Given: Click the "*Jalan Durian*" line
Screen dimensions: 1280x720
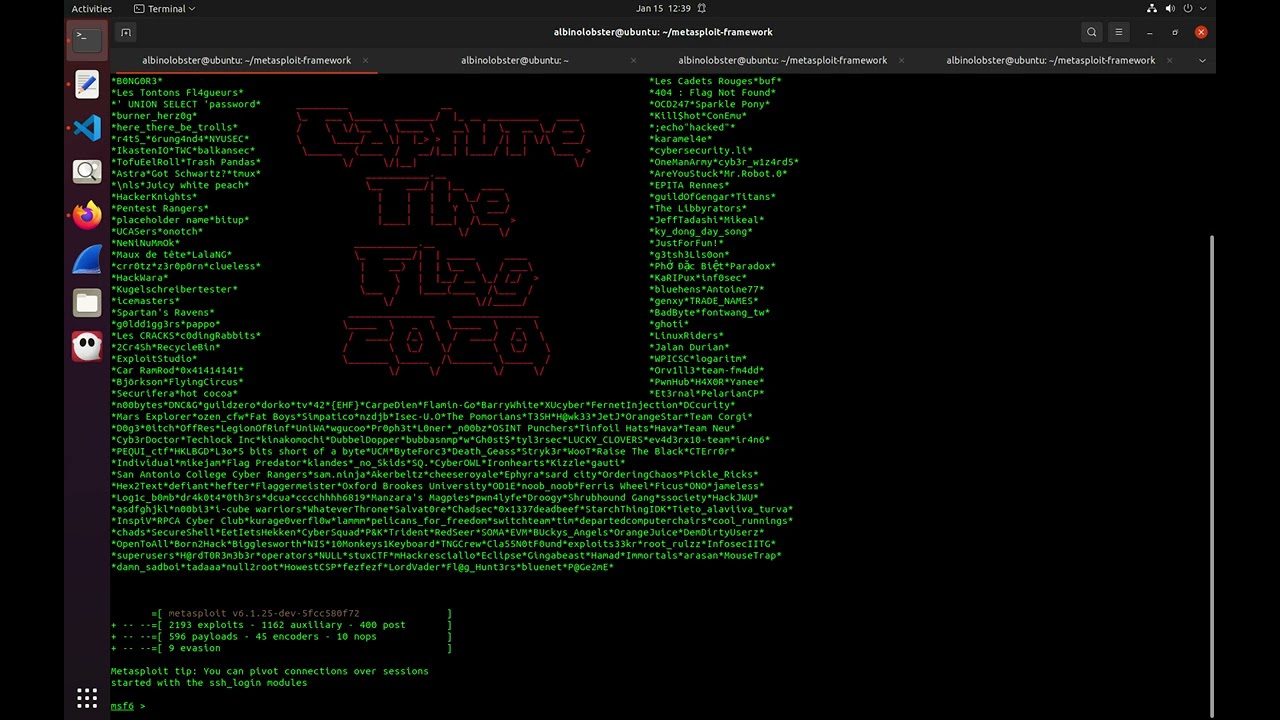Looking at the screenshot, I should tap(690, 348).
